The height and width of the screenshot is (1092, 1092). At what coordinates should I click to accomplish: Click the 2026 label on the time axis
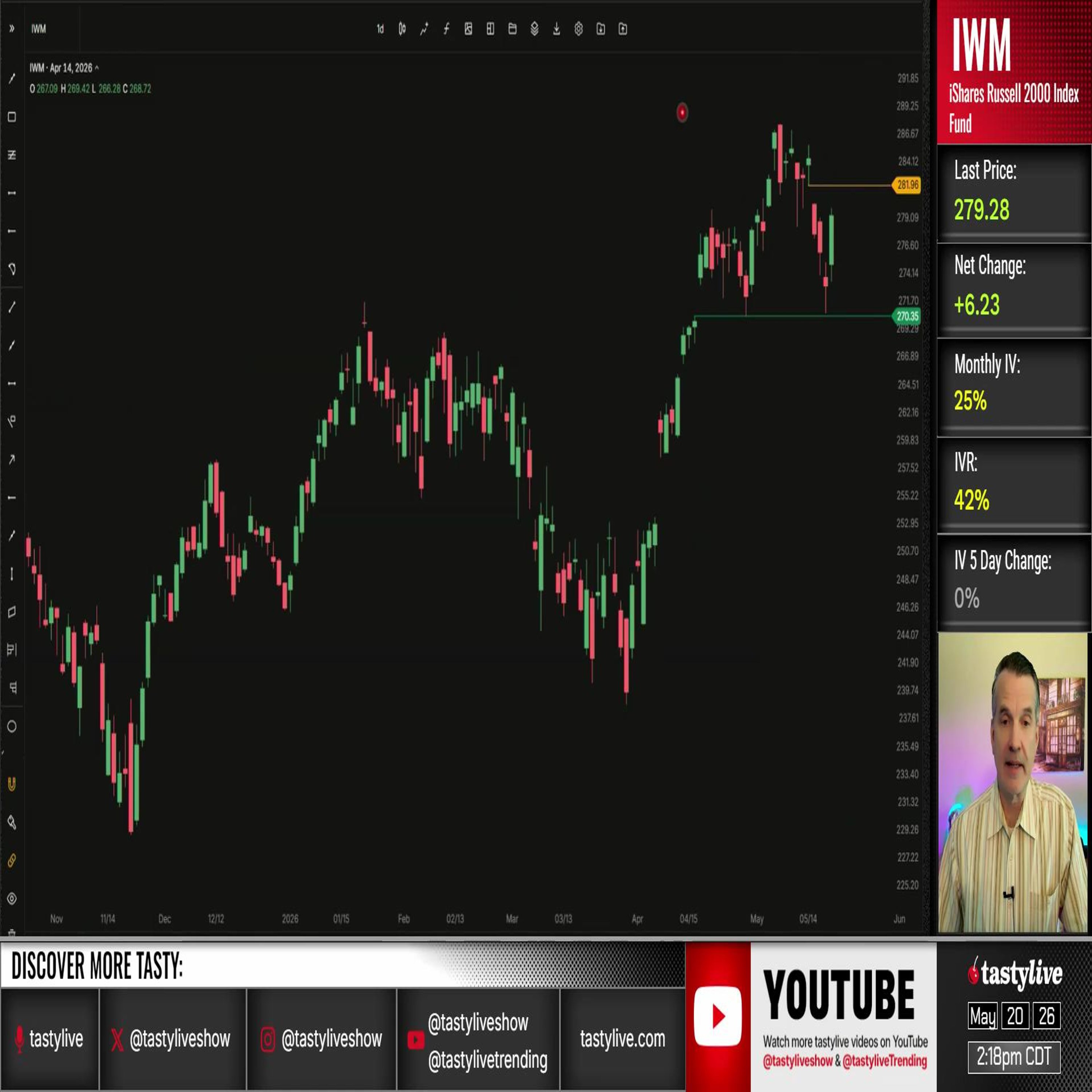pos(290,919)
